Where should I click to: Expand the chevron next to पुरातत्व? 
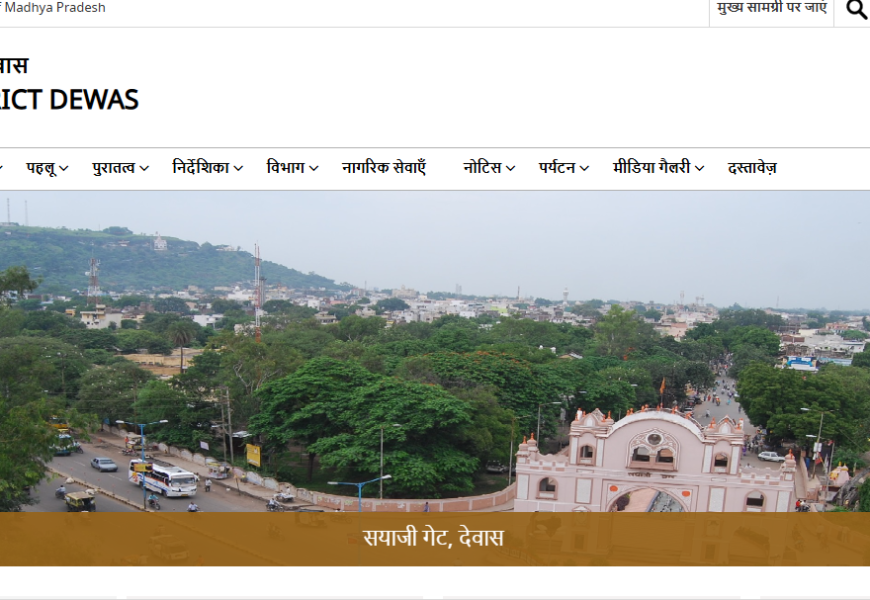pyautogui.click(x=145, y=169)
